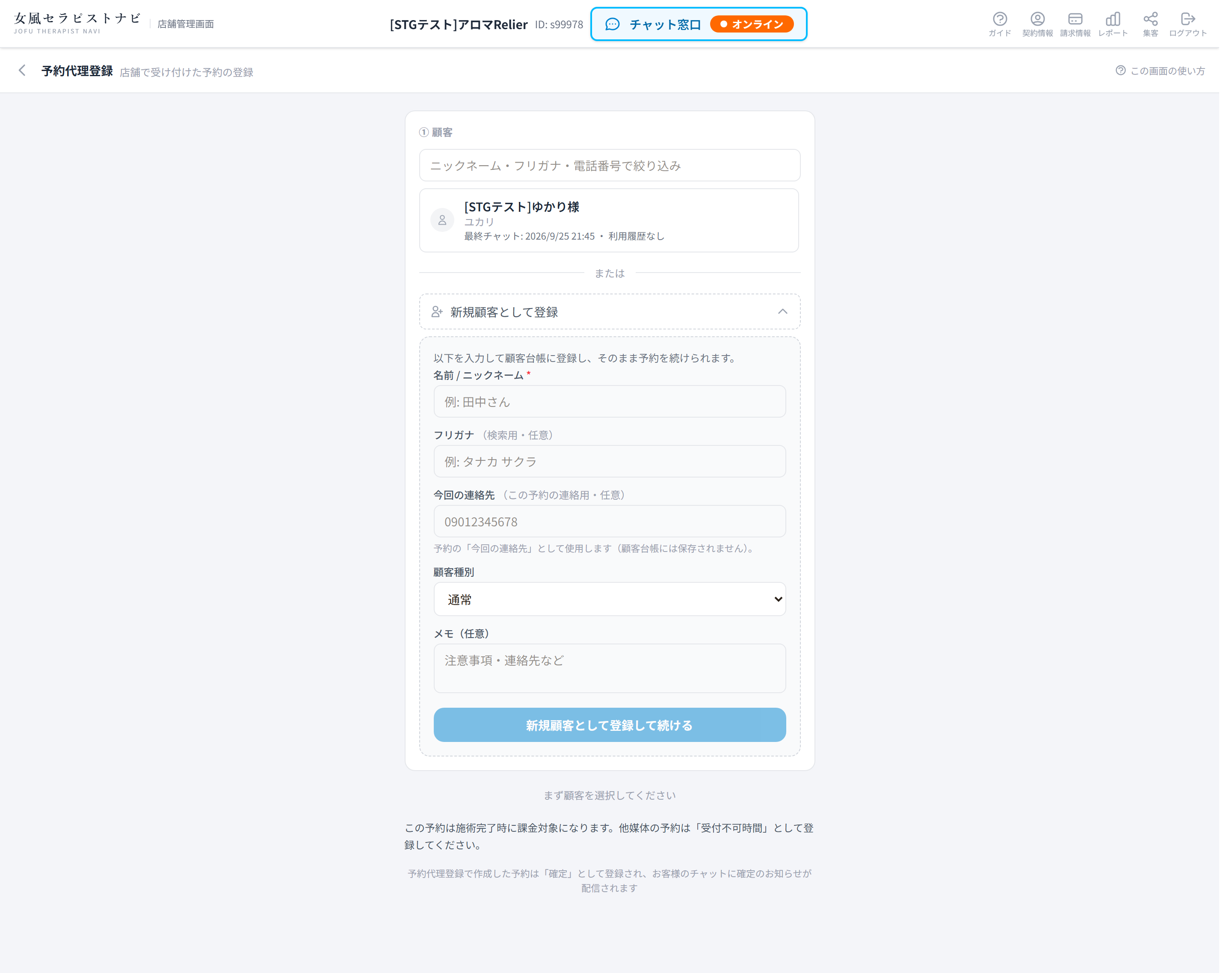1232x973 pixels.
Task: Go back with the left arrow icon
Action: point(22,70)
